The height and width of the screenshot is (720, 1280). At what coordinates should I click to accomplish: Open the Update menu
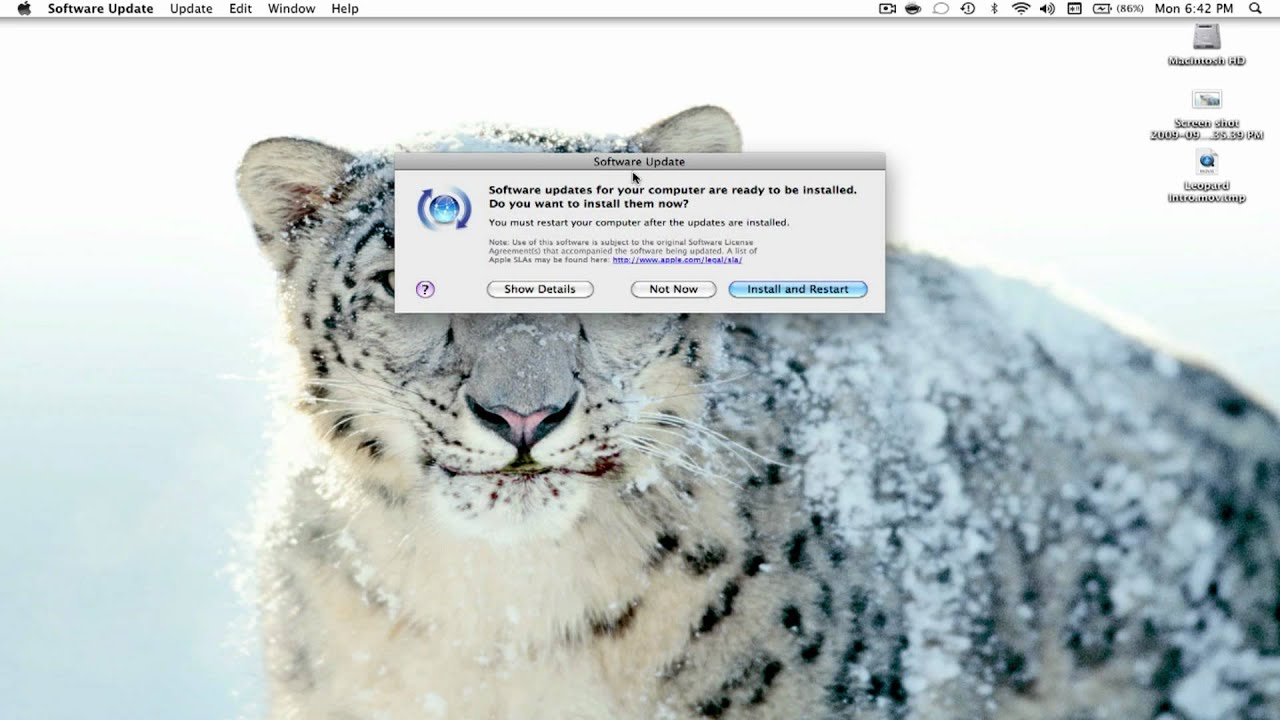coord(191,8)
